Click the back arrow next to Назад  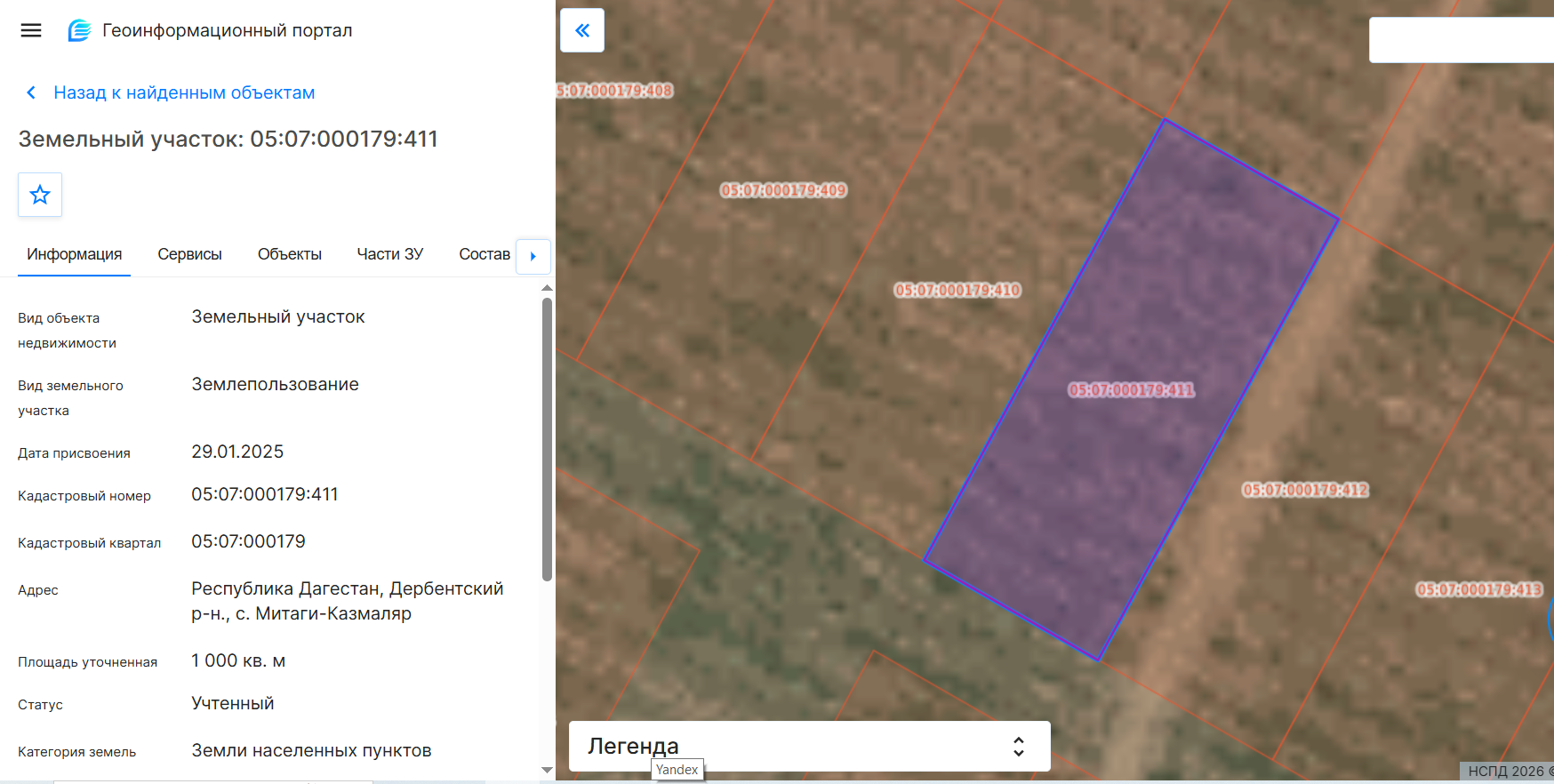tap(31, 92)
